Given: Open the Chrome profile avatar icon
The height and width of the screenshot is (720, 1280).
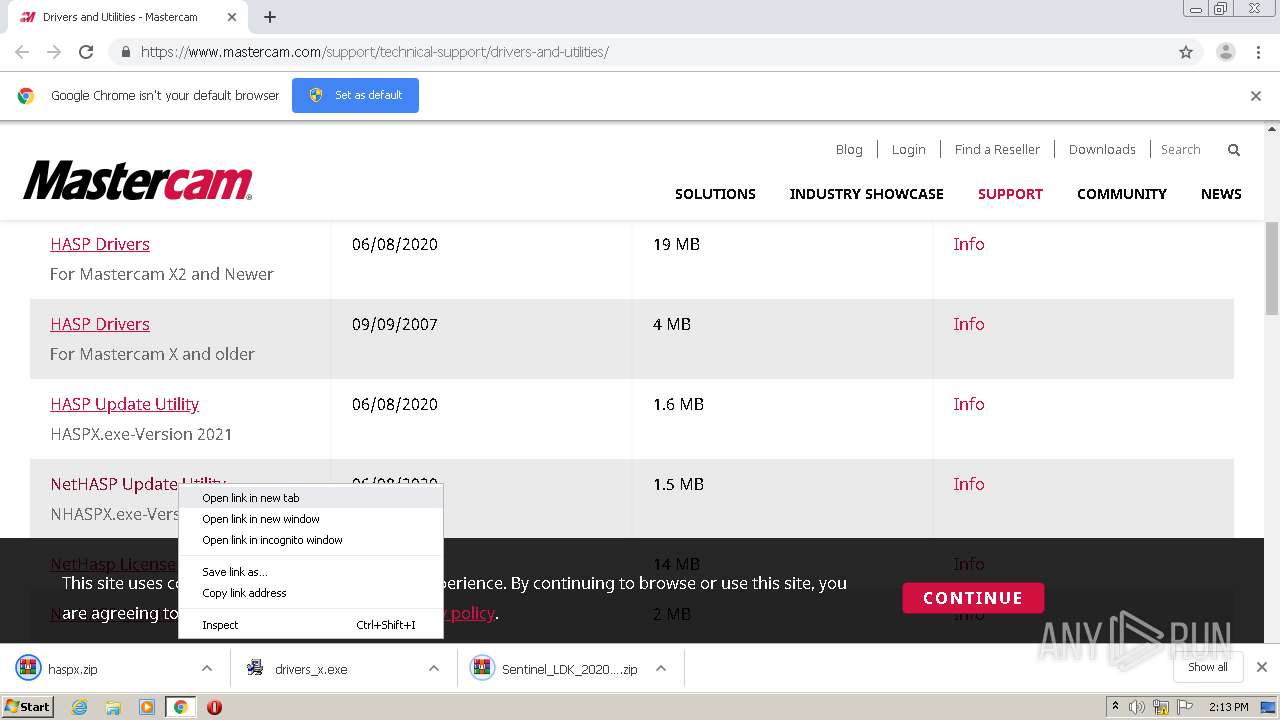Looking at the screenshot, I should click(1226, 52).
